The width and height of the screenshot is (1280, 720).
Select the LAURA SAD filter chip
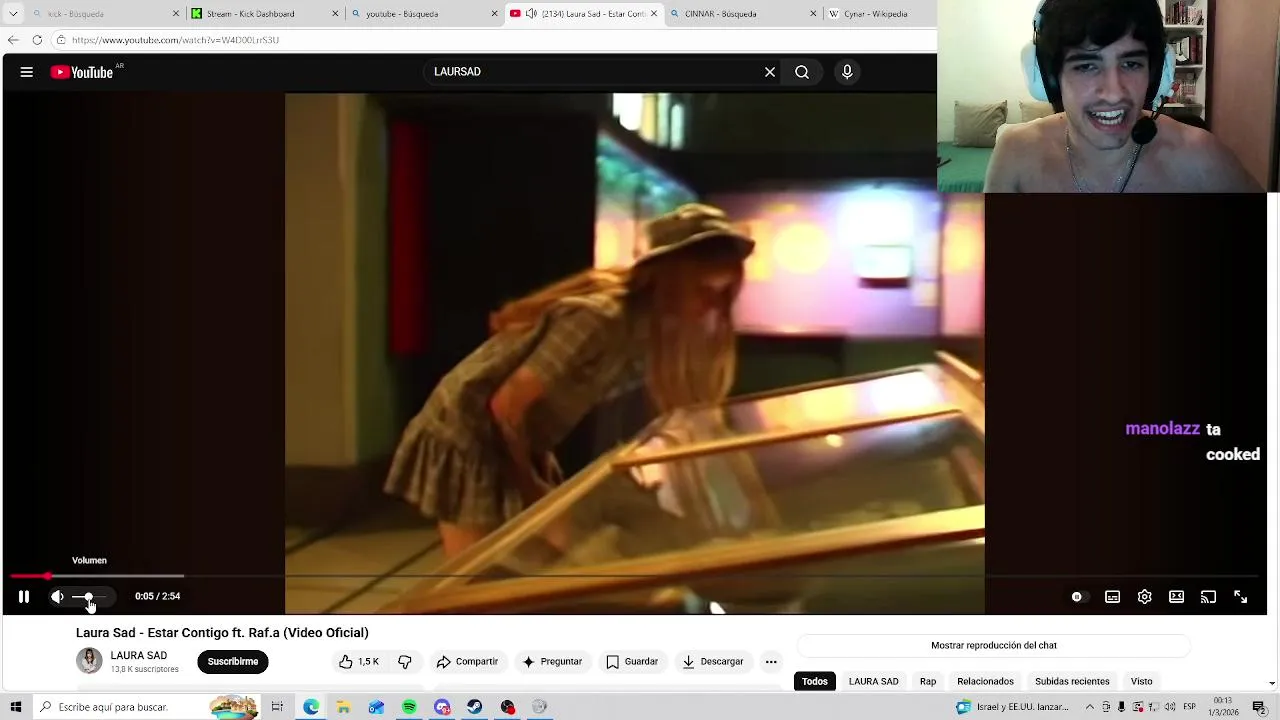click(x=874, y=681)
